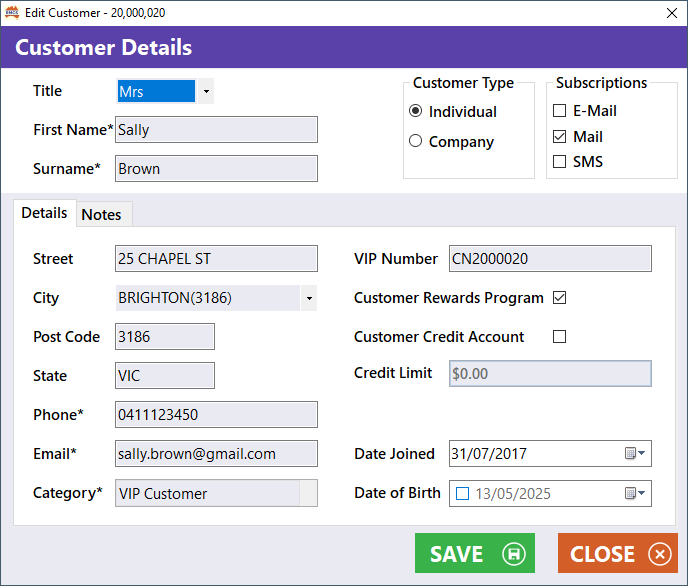
Task: Uncheck the Mail subscription checkbox
Action: tap(559, 136)
